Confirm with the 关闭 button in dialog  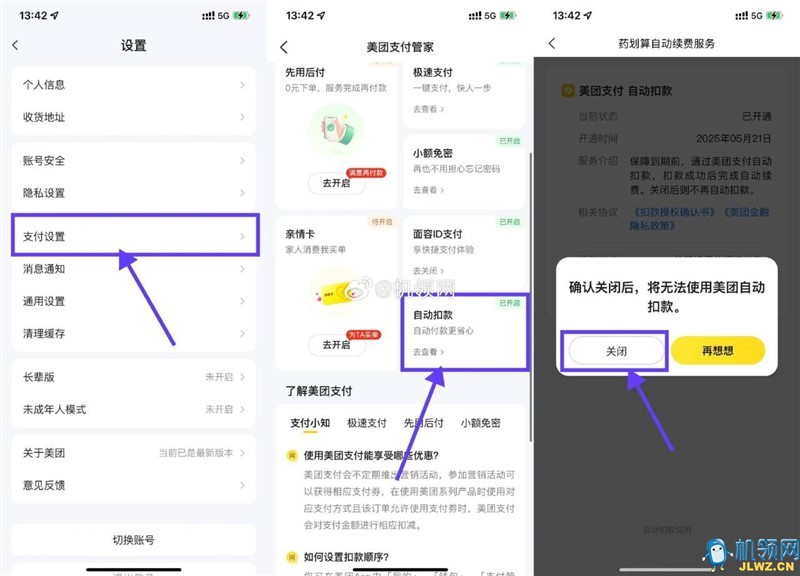[x=616, y=351]
